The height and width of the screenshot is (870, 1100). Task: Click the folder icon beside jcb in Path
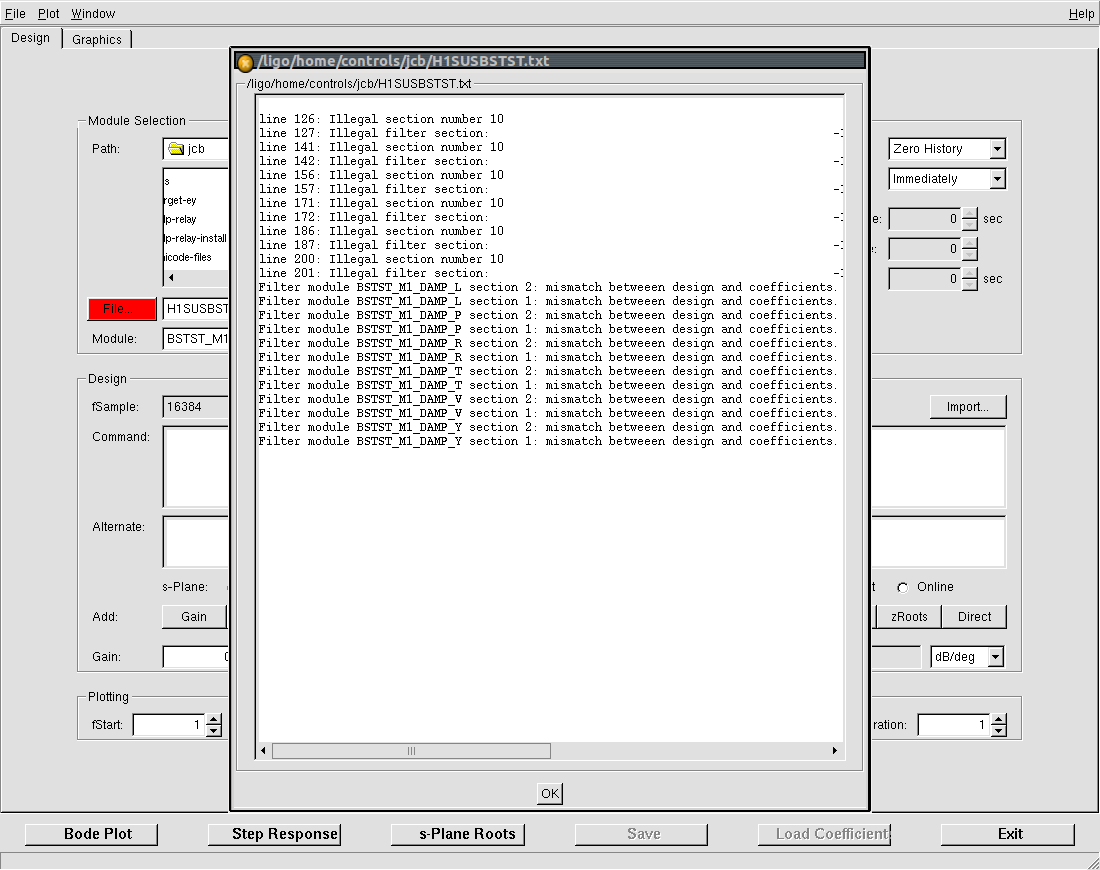coord(176,149)
